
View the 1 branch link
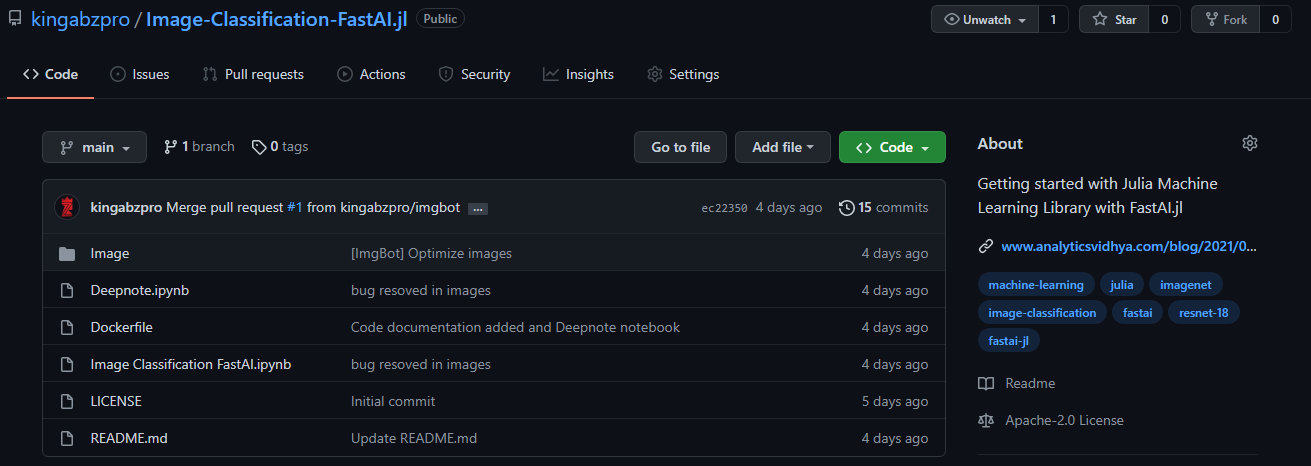(x=199, y=147)
